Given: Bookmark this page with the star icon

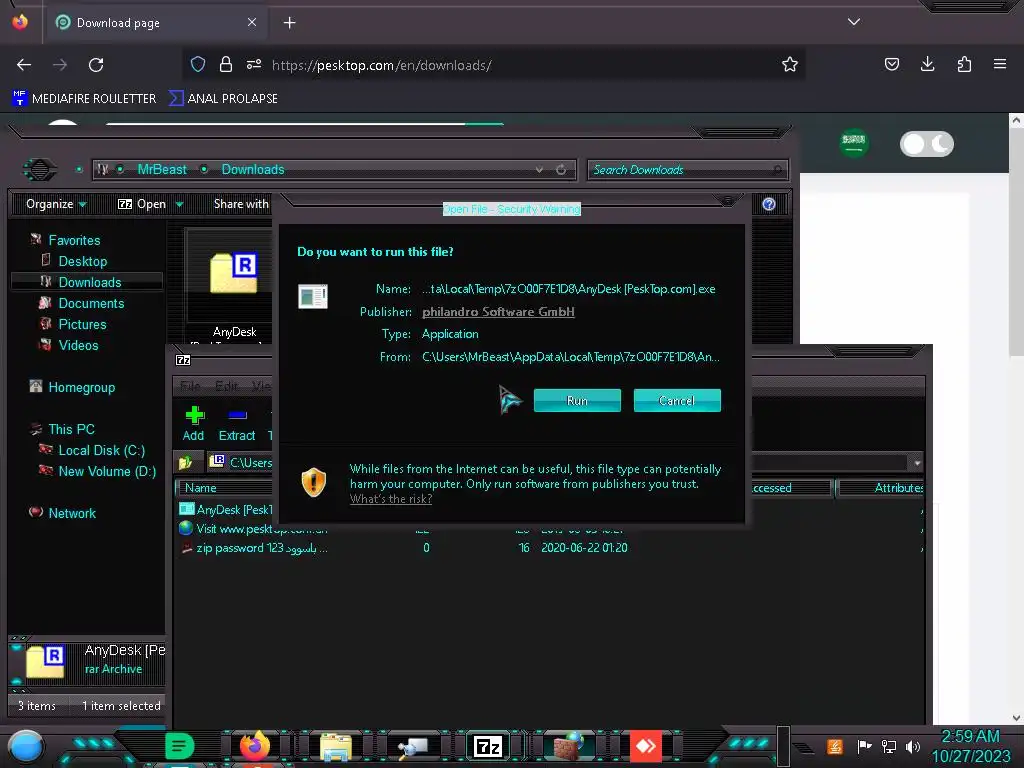Looking at the screenshot, I should tap(790, 64).
